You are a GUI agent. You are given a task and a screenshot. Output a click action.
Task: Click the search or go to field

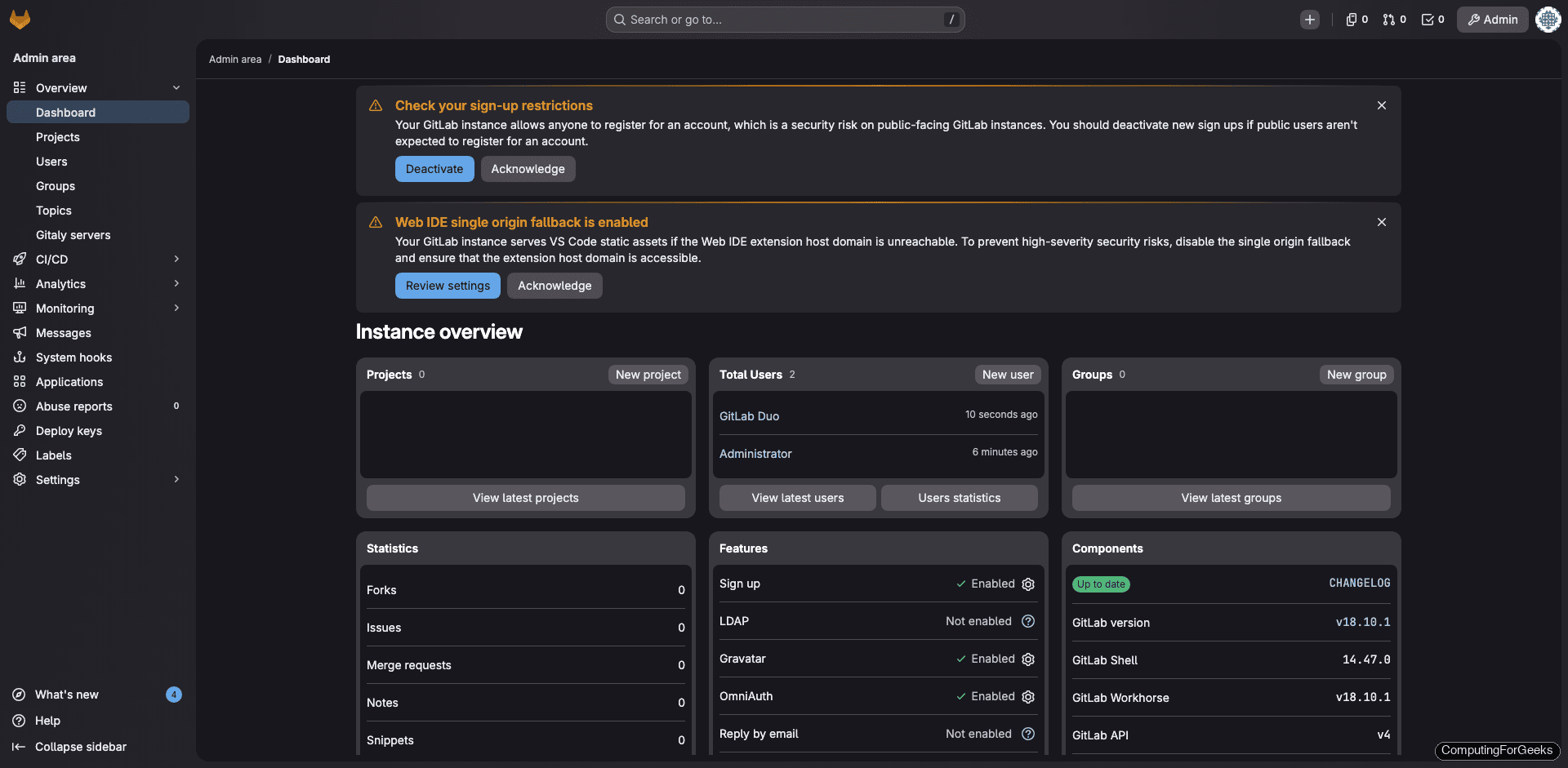784,19
